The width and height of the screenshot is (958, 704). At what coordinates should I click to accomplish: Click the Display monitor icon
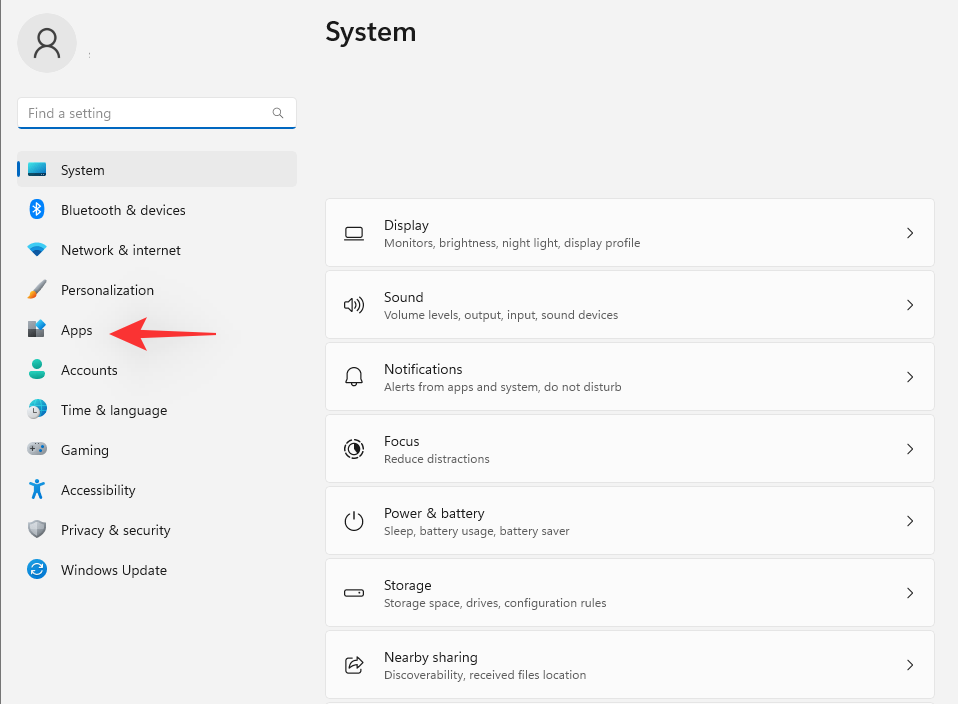[x=354, y=233]
